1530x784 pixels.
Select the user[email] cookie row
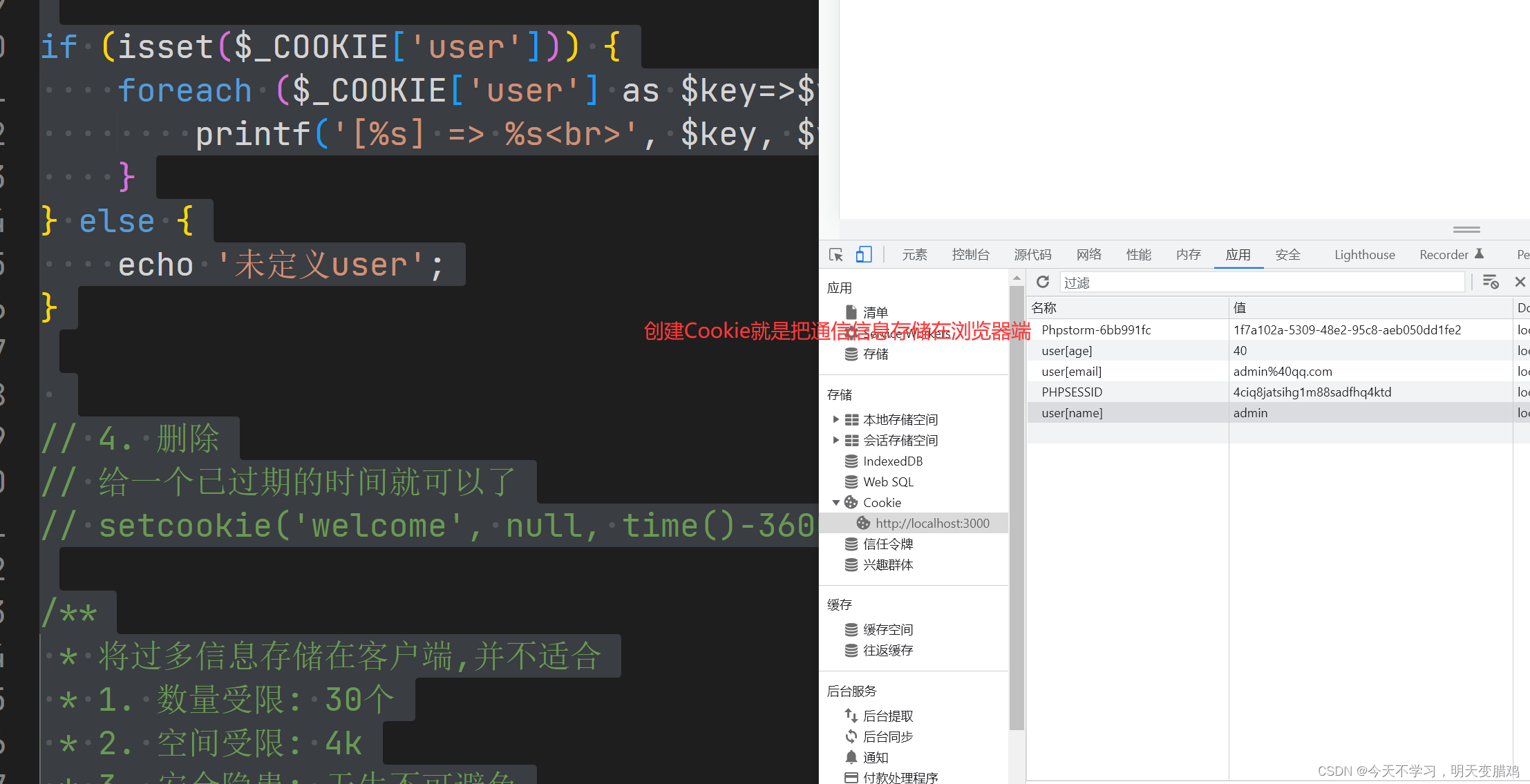(x=1278, y=372)
